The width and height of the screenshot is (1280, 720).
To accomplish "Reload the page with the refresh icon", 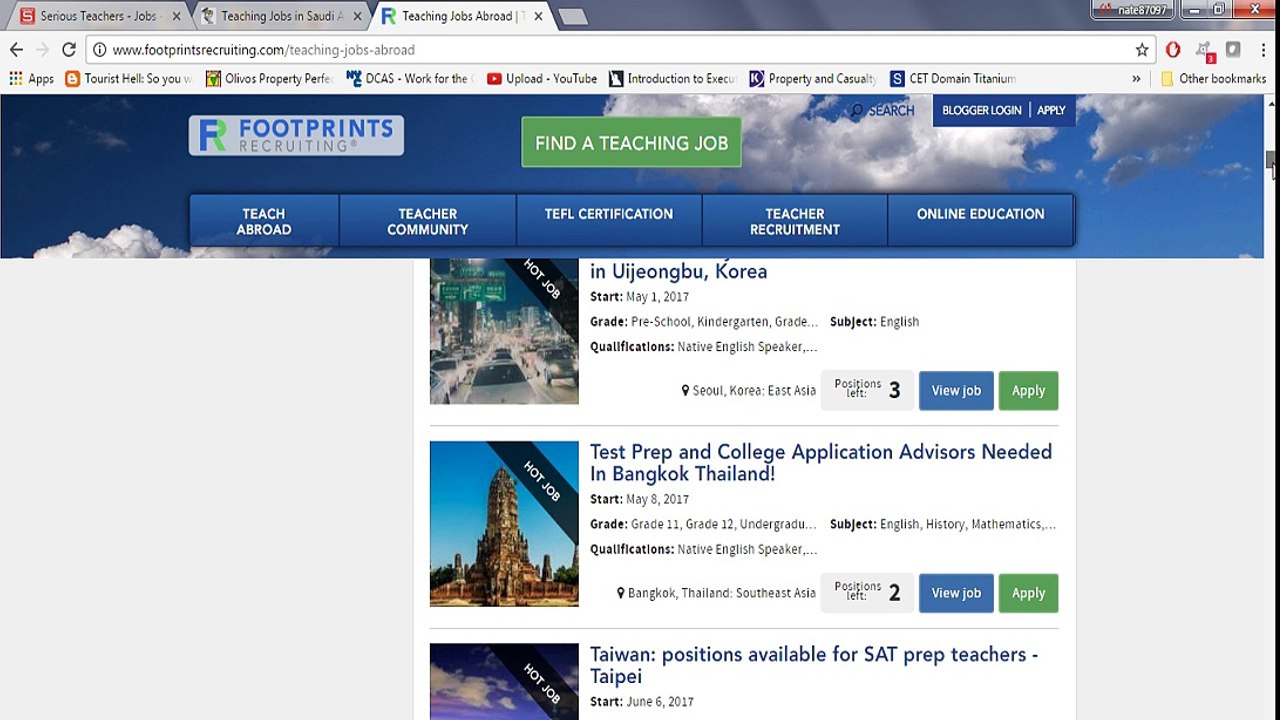I will [x=69, y=50].
